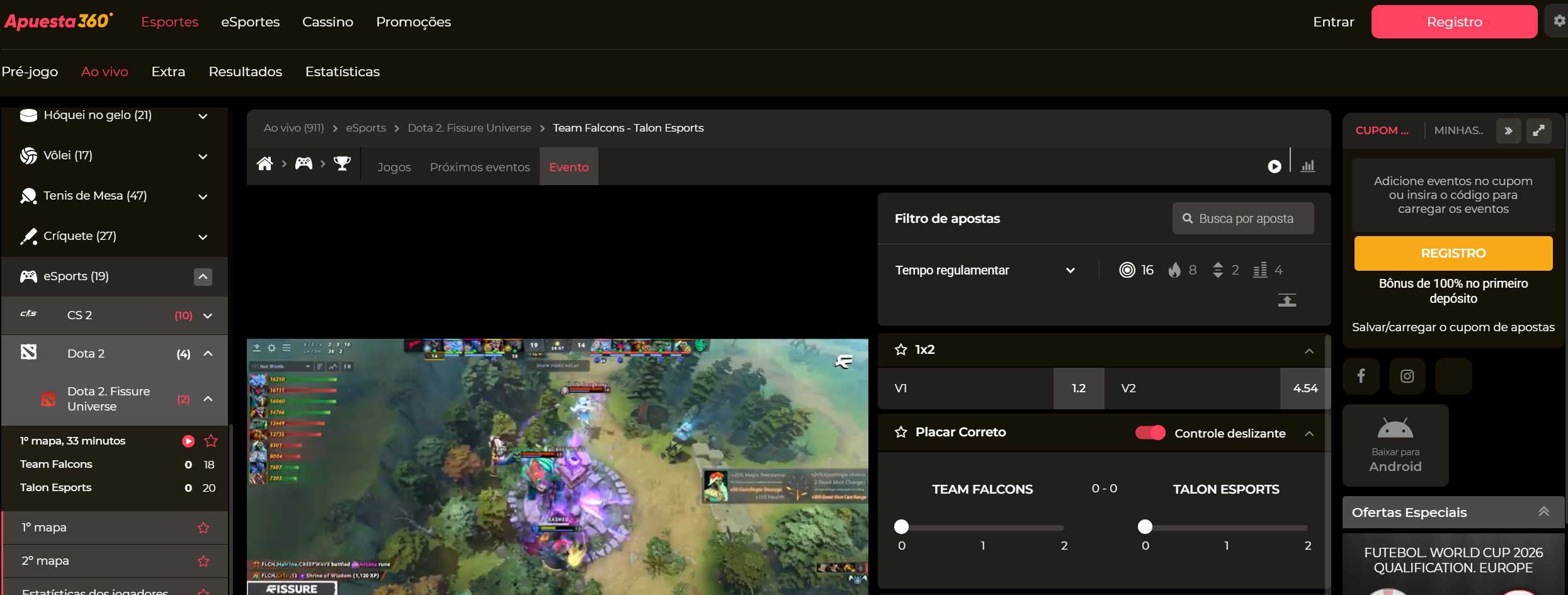Favorite the 1x2 market with star
This screenshot has width=1568, height=595.
pos(901,349)
